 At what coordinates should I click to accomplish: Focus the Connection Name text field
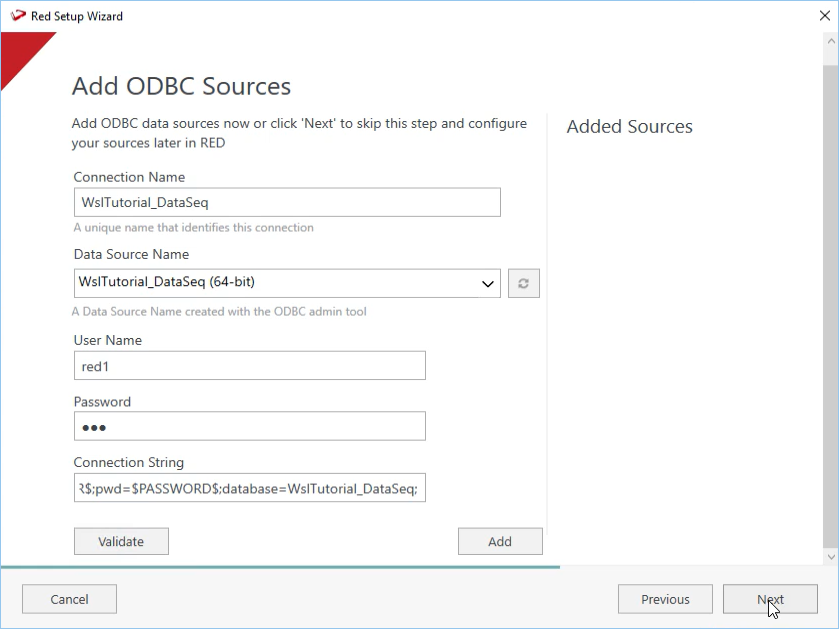tap(287, 202)
